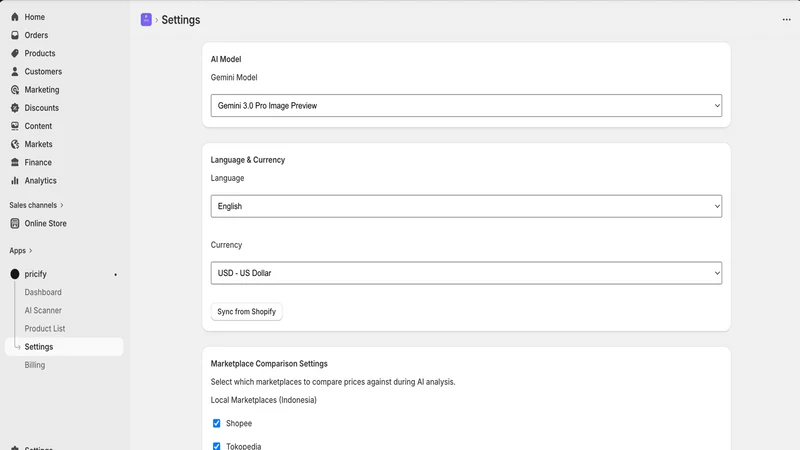Click the Online Store shop icon
800x450 pixels.
15,223
